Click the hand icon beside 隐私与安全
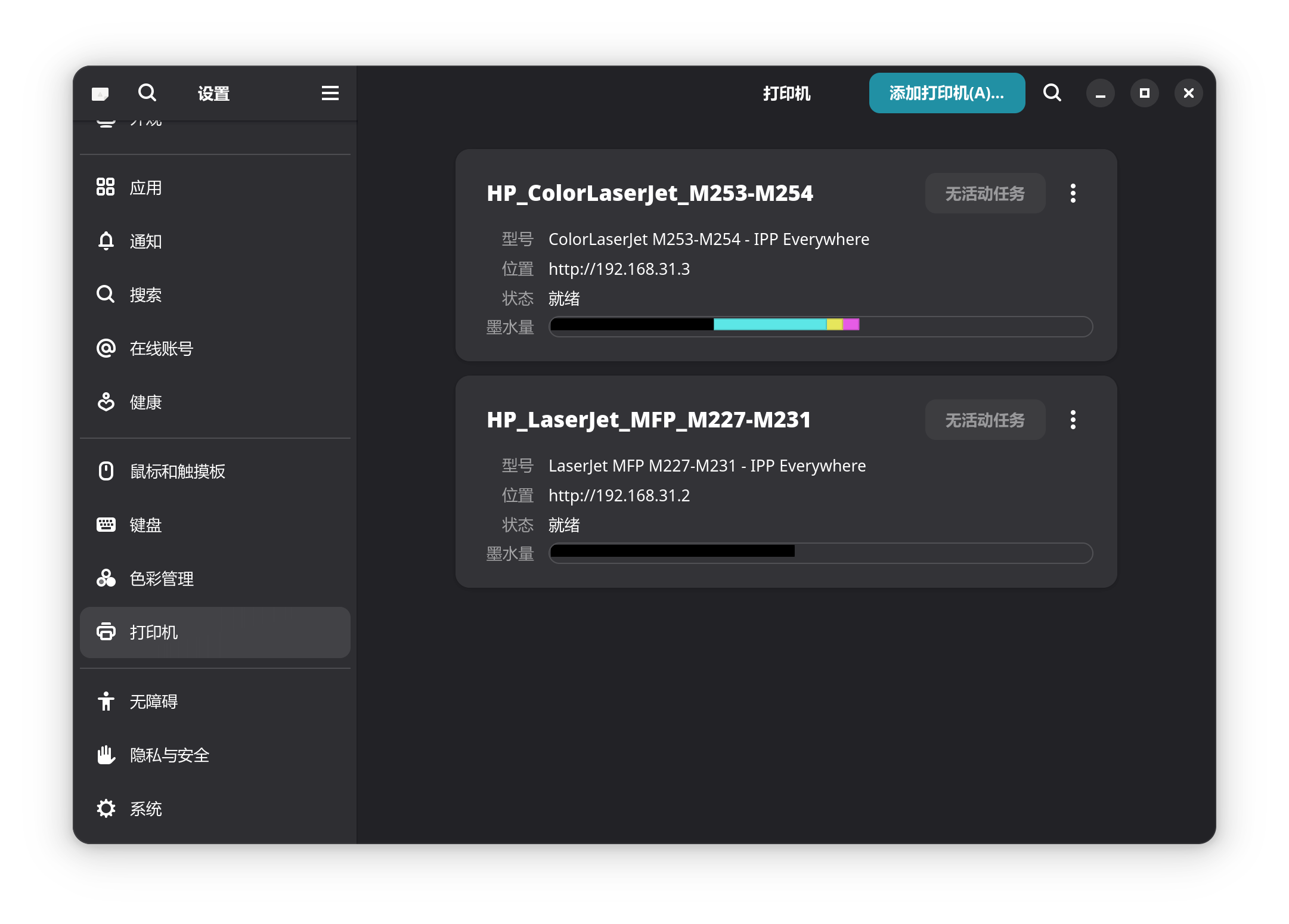Screen dimensions: 1289x924 [x=106, y=755]
